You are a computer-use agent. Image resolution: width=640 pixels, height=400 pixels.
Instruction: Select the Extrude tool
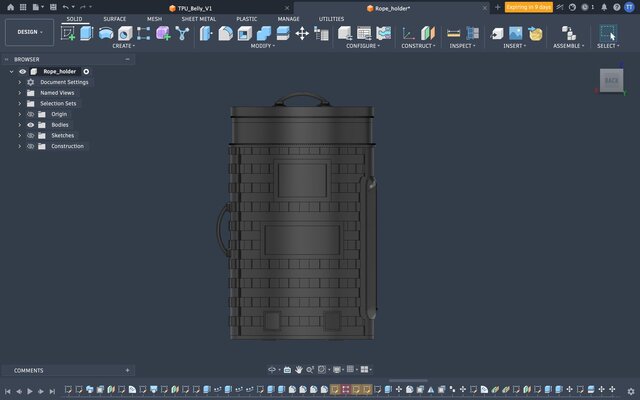point(87,33)
